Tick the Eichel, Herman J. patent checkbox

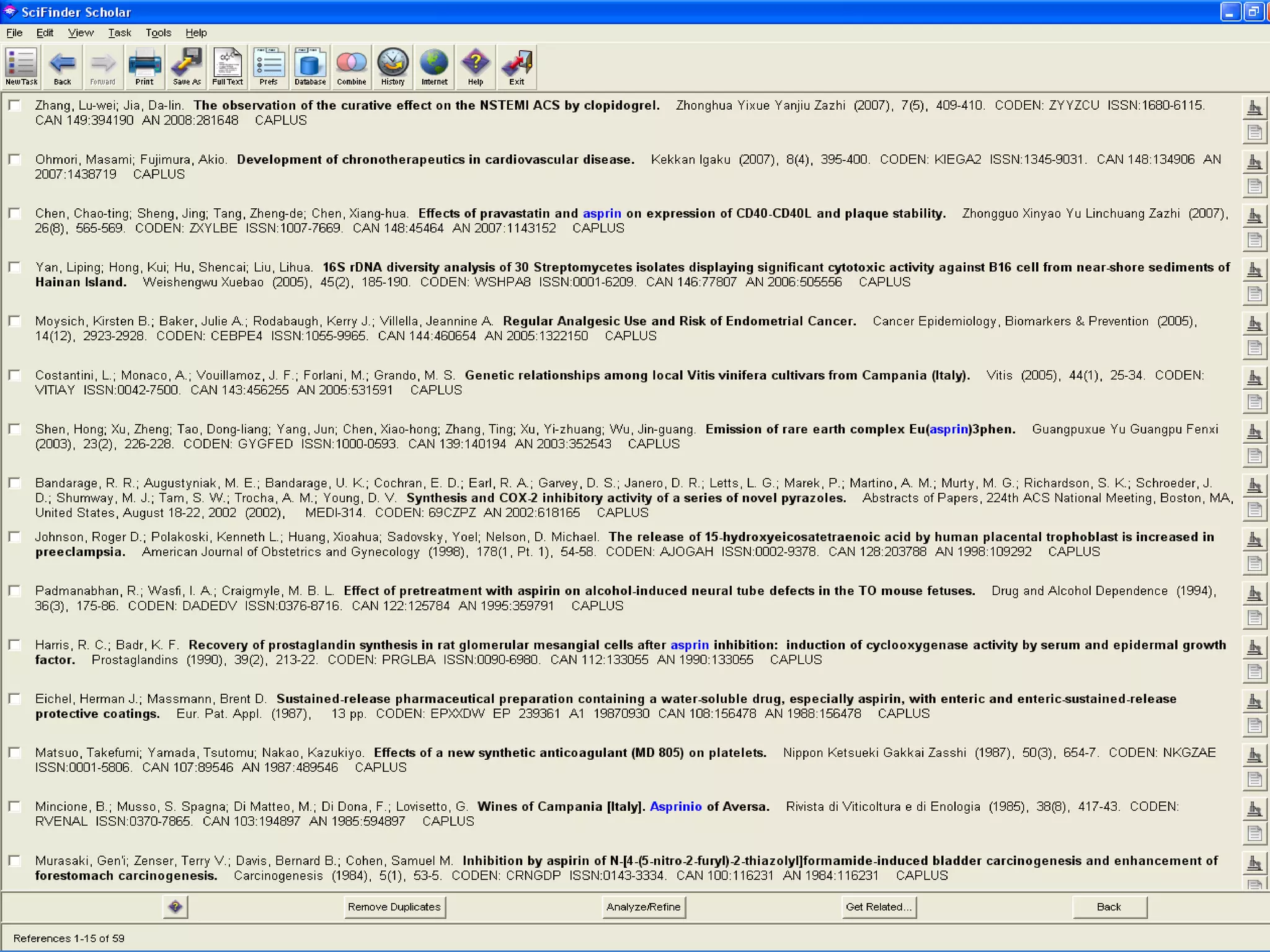15,699
